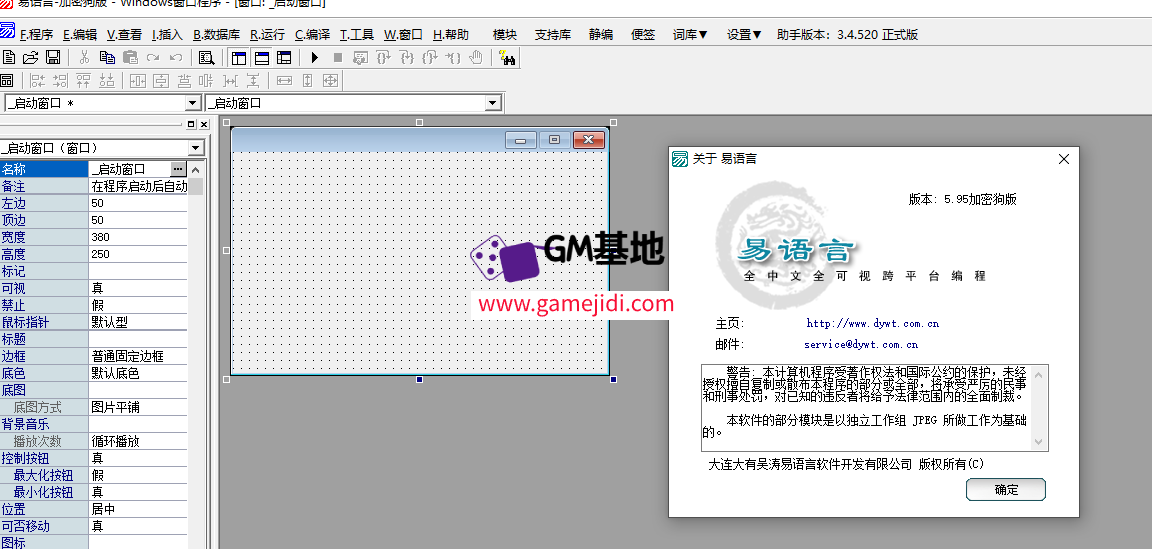Screen dimensions: 1152x549
Task: Click the hand breakpoint icon
Action: [476, 57]
